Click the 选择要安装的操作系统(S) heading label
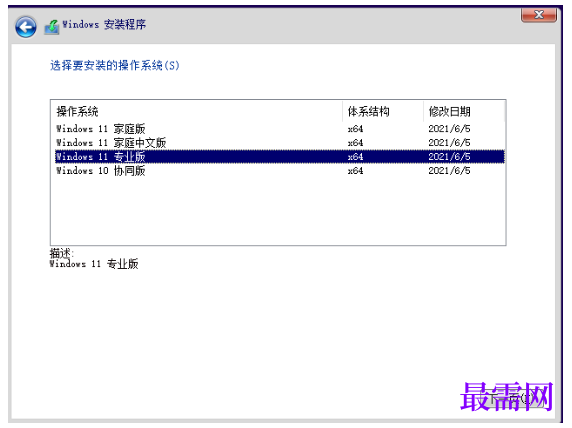 (115, 66)
